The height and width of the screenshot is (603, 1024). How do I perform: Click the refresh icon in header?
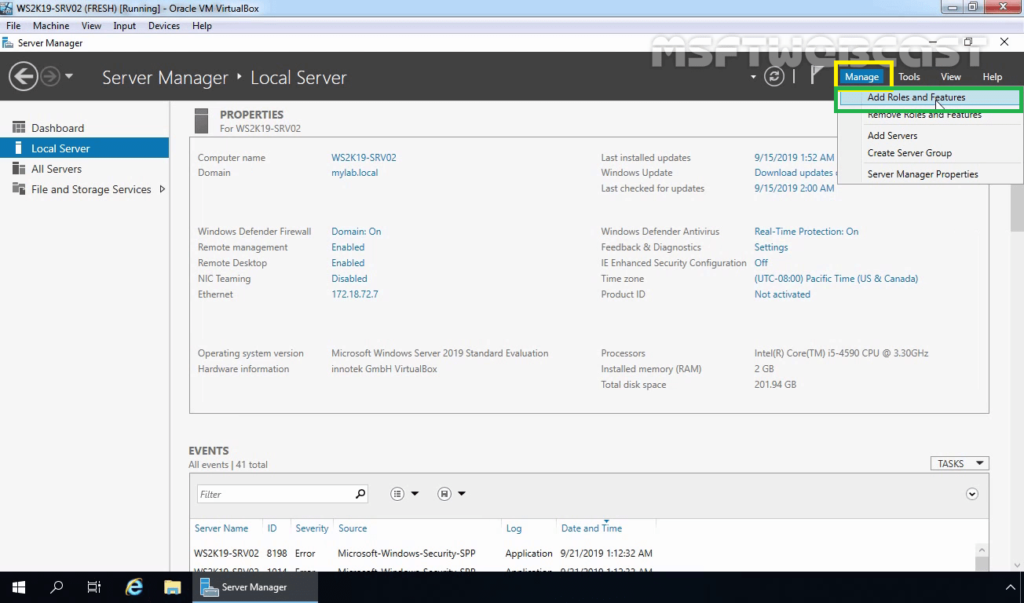(774, 76)
